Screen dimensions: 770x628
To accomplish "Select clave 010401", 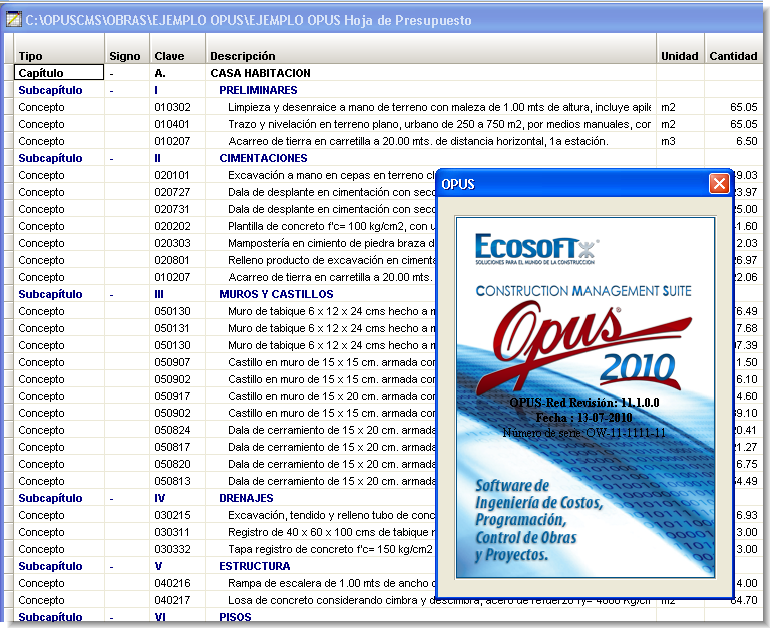I will (171, 124).
